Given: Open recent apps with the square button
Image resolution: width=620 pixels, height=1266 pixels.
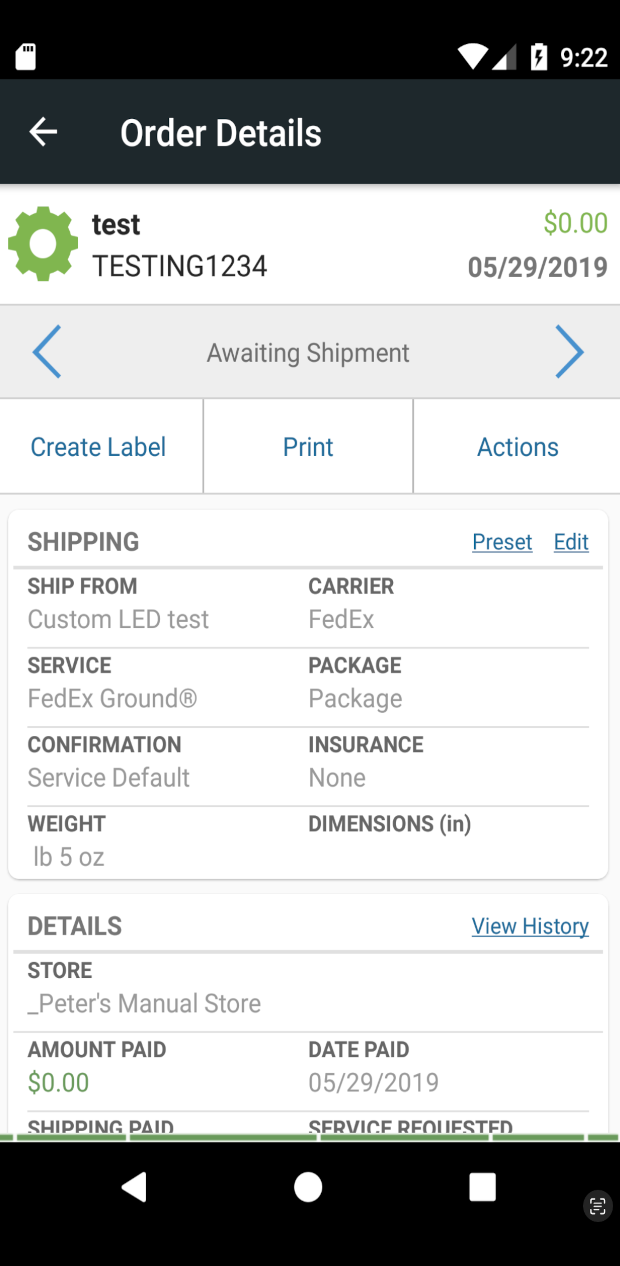Looking at the screenshot, I should tap(481, 1187).
